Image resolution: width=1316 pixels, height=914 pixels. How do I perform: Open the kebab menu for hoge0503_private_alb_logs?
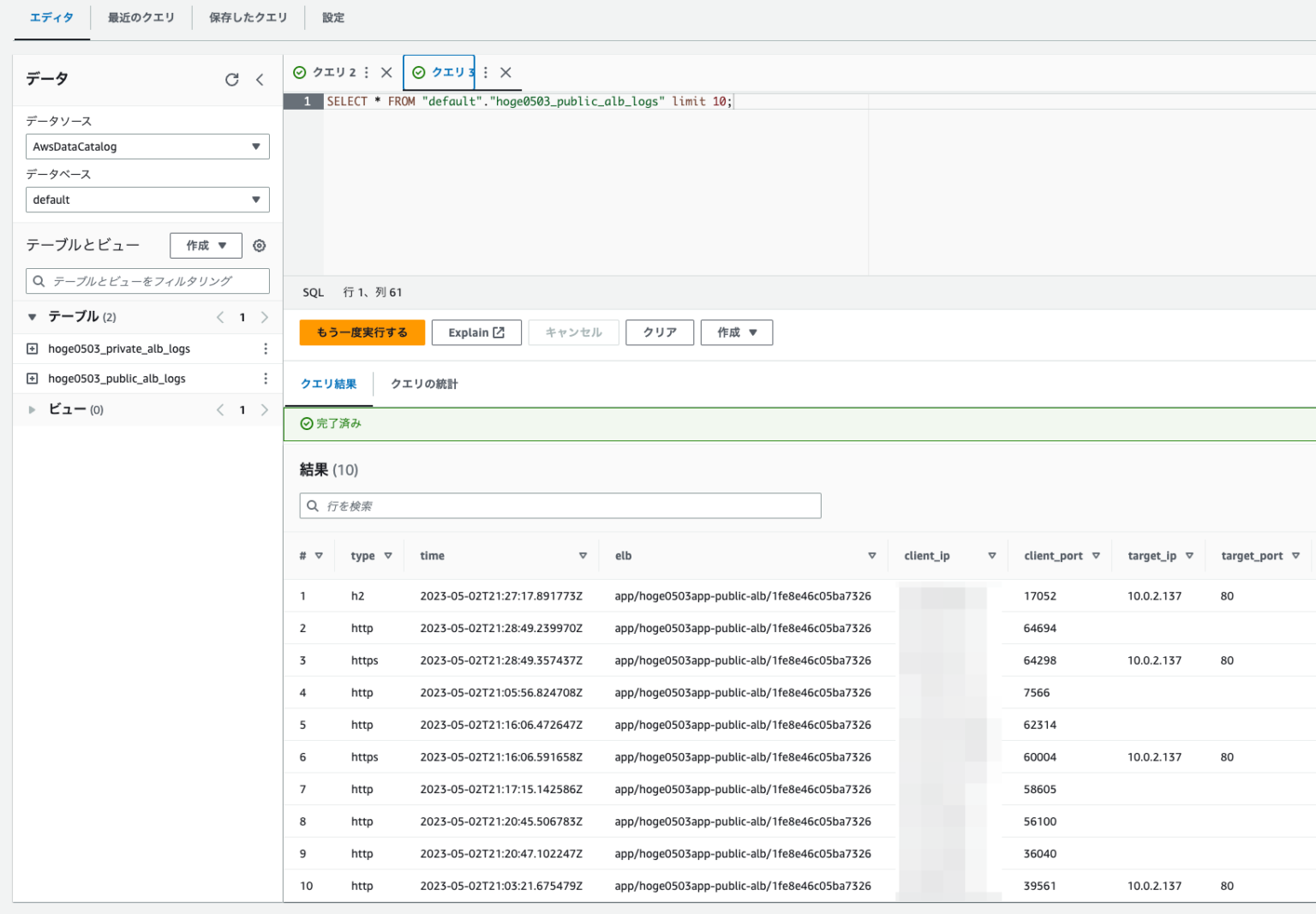point(266,348)
